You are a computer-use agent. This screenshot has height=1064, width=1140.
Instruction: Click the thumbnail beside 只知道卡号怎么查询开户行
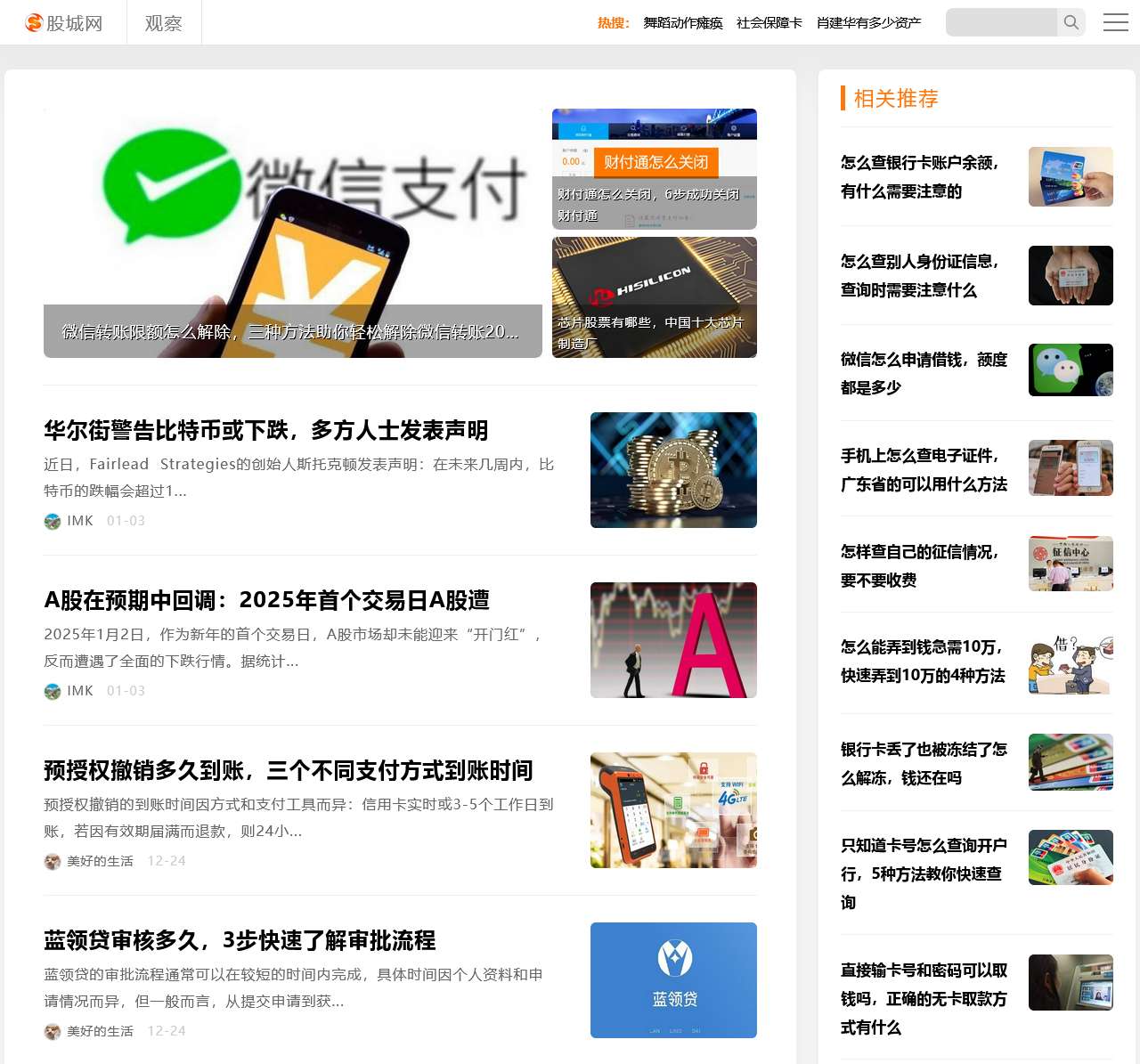1071,857
